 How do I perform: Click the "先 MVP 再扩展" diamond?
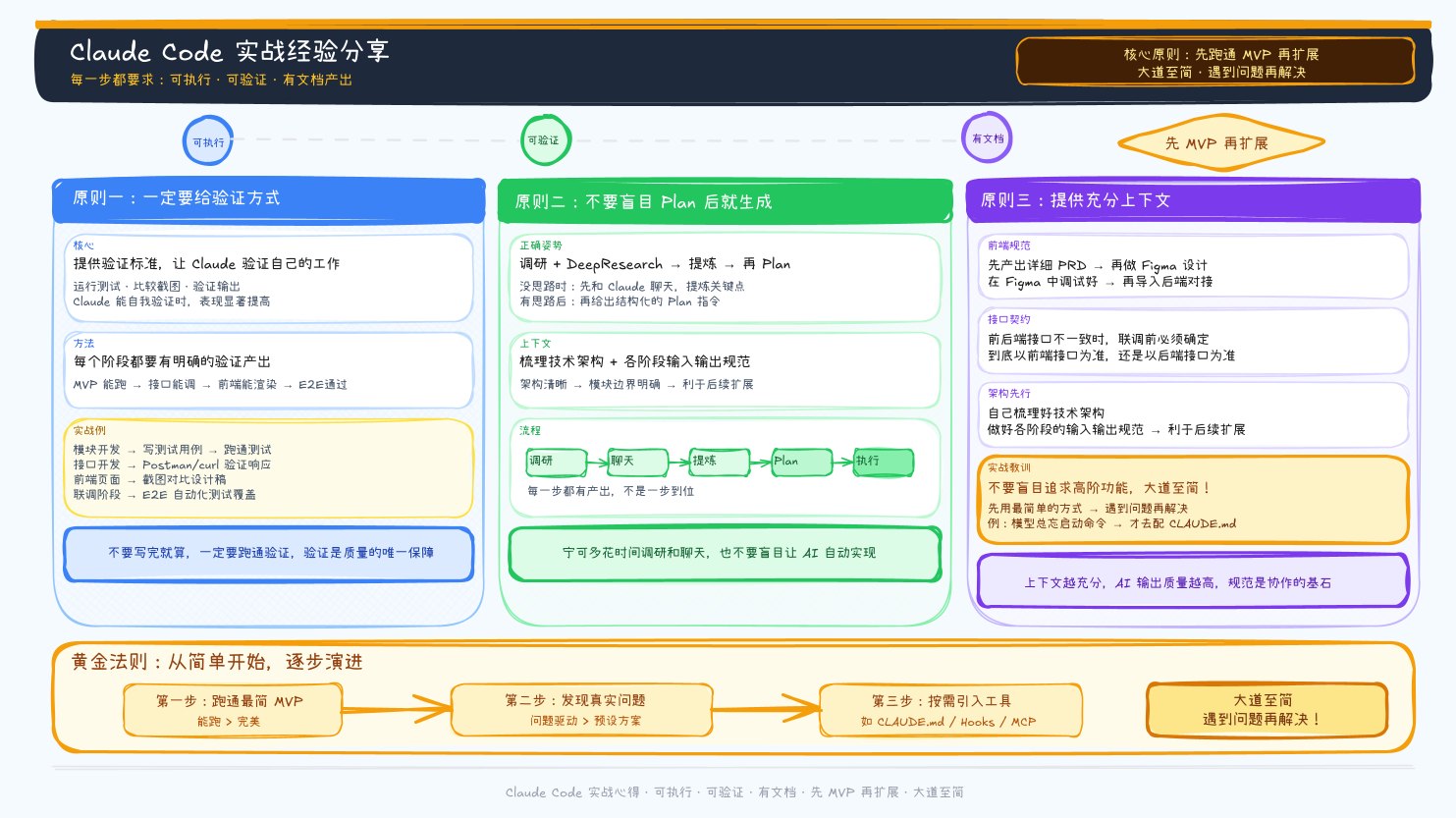point(1220,143)
